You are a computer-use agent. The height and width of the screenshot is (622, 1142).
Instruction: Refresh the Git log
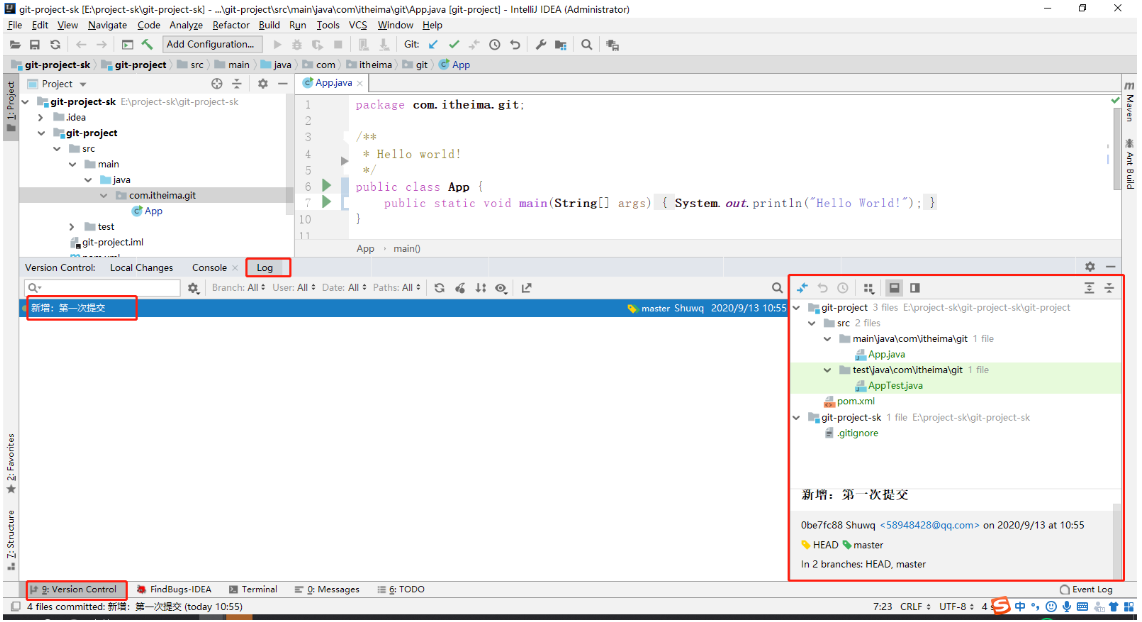439,288
